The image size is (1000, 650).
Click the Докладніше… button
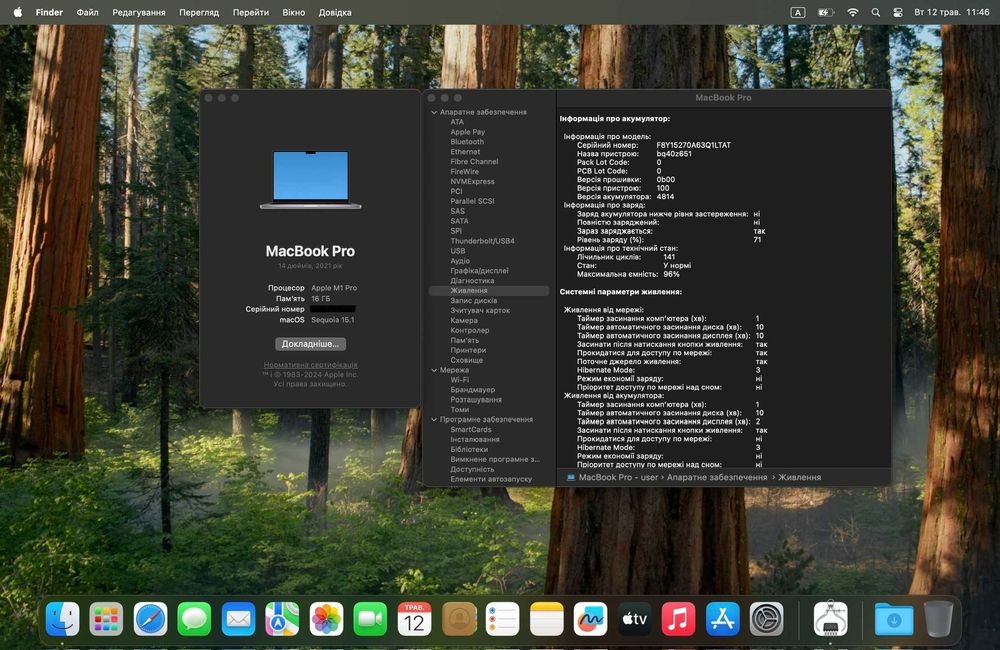pyautogui.click(x=311, y=344)
